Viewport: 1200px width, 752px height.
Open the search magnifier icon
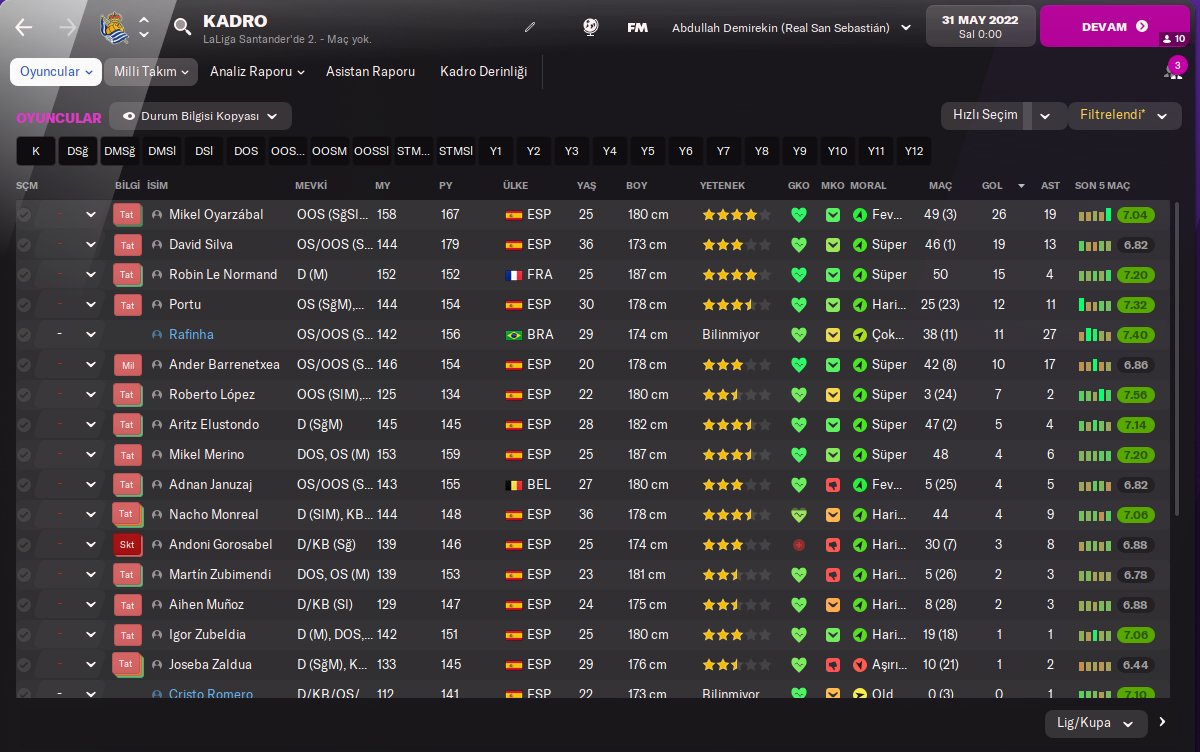pyautogui.click(x=182, y=27)
